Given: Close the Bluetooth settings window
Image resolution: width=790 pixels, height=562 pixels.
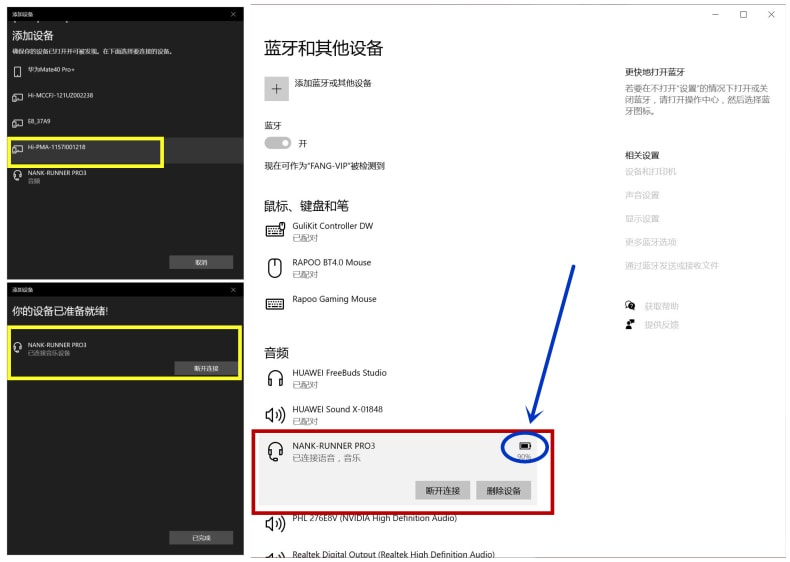Looking at the screenshot, I should 771,15.
